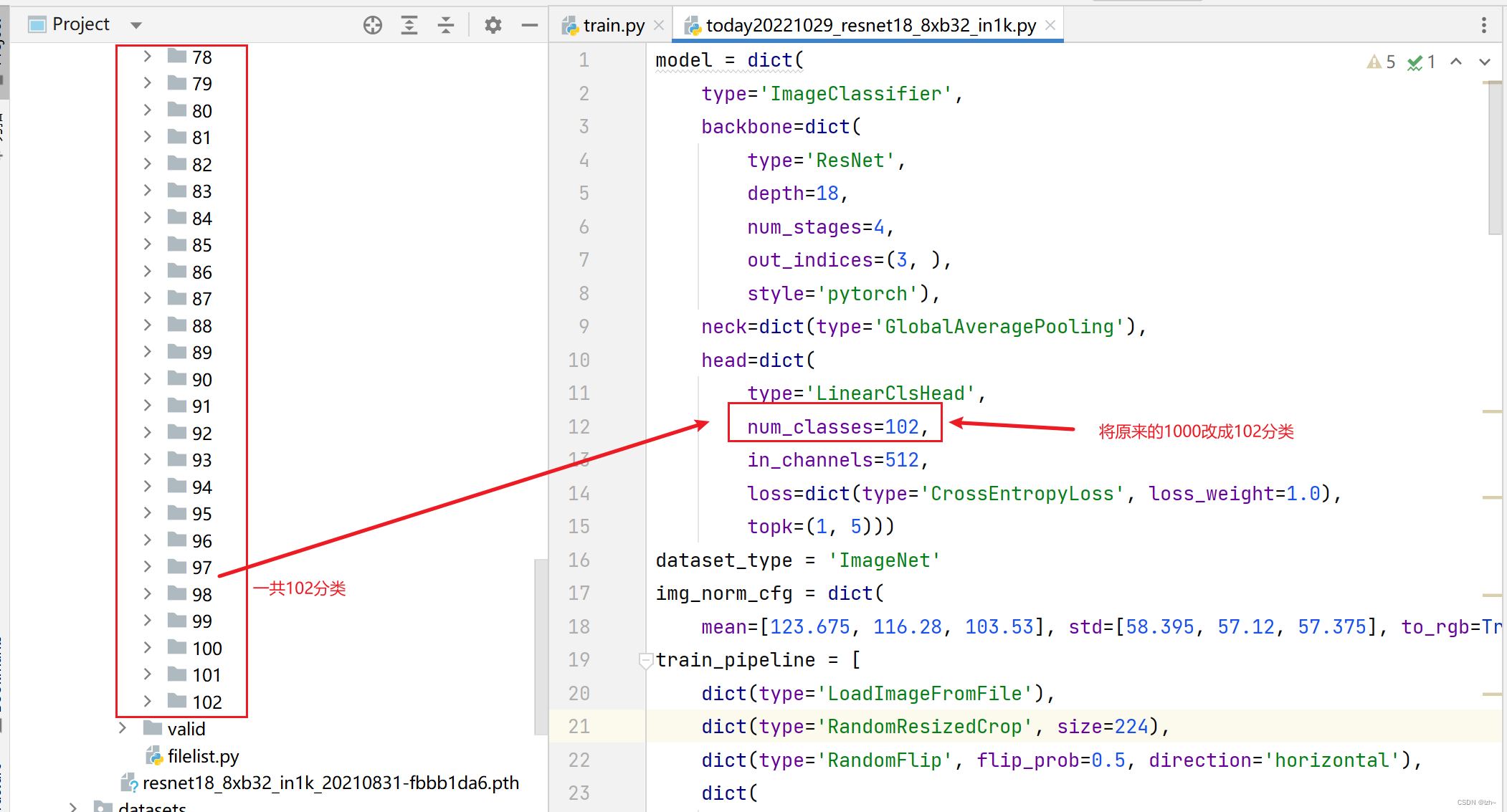The height and width of the screenshot is (812, 1507).
Task: Go to previous highlighted error arrow
Action: [1456, 62]
